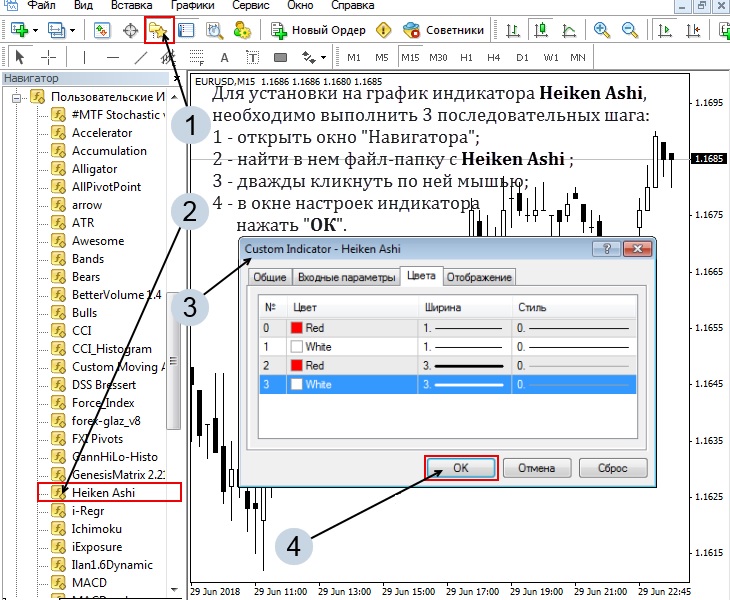Open the Графики menu
Viewport: 730px width, 600px height.
pos(193,6)
